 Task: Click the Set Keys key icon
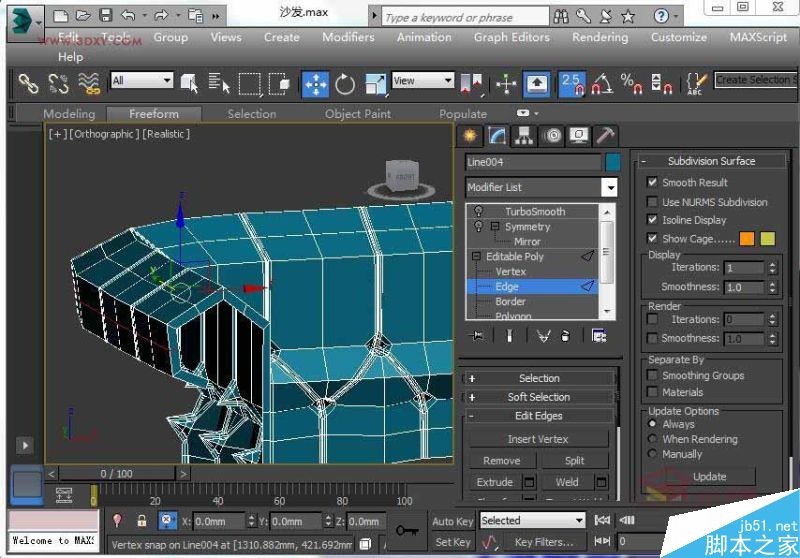pos(407,531)
